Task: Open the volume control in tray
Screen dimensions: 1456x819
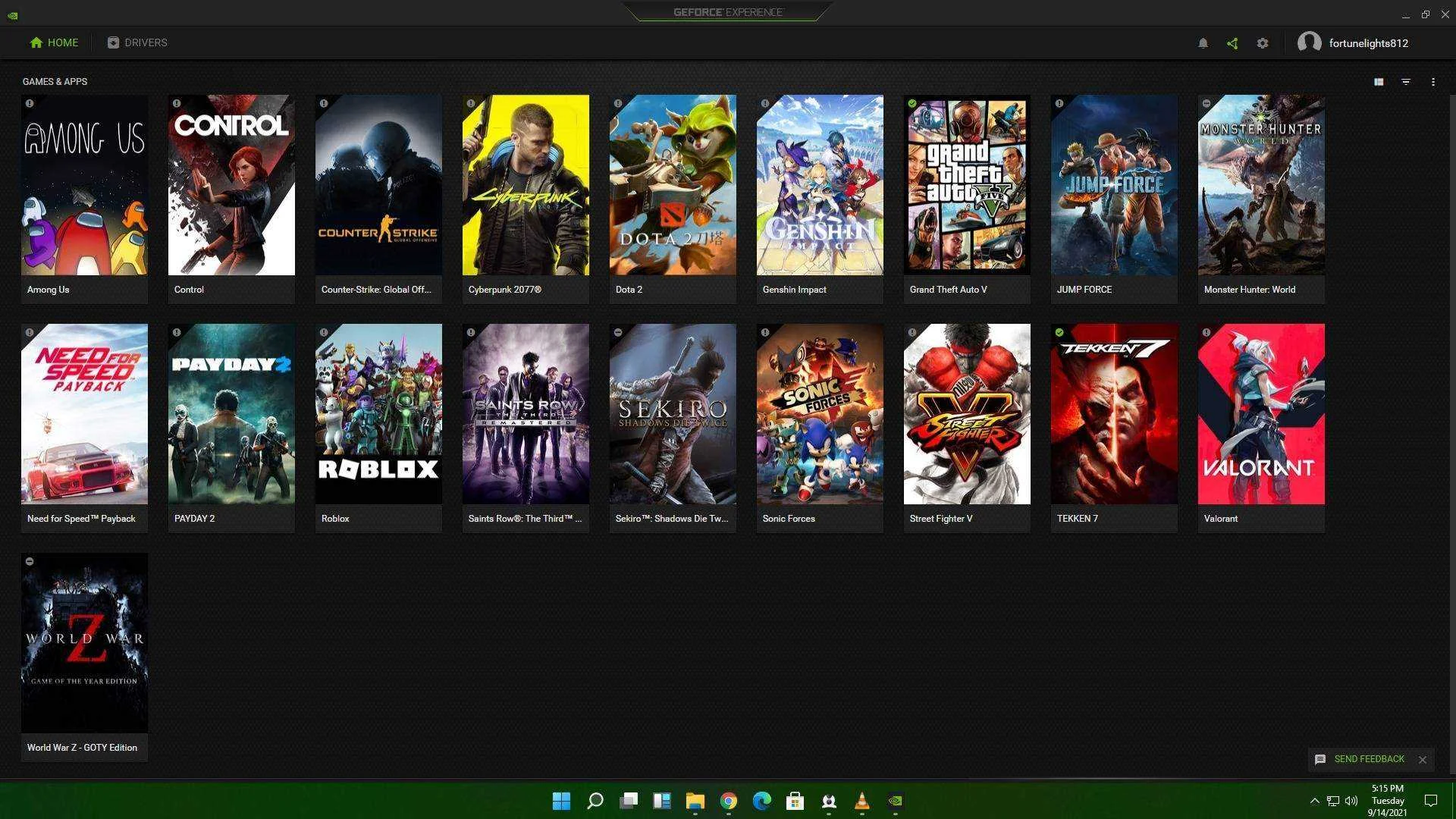Action: 1351,801
